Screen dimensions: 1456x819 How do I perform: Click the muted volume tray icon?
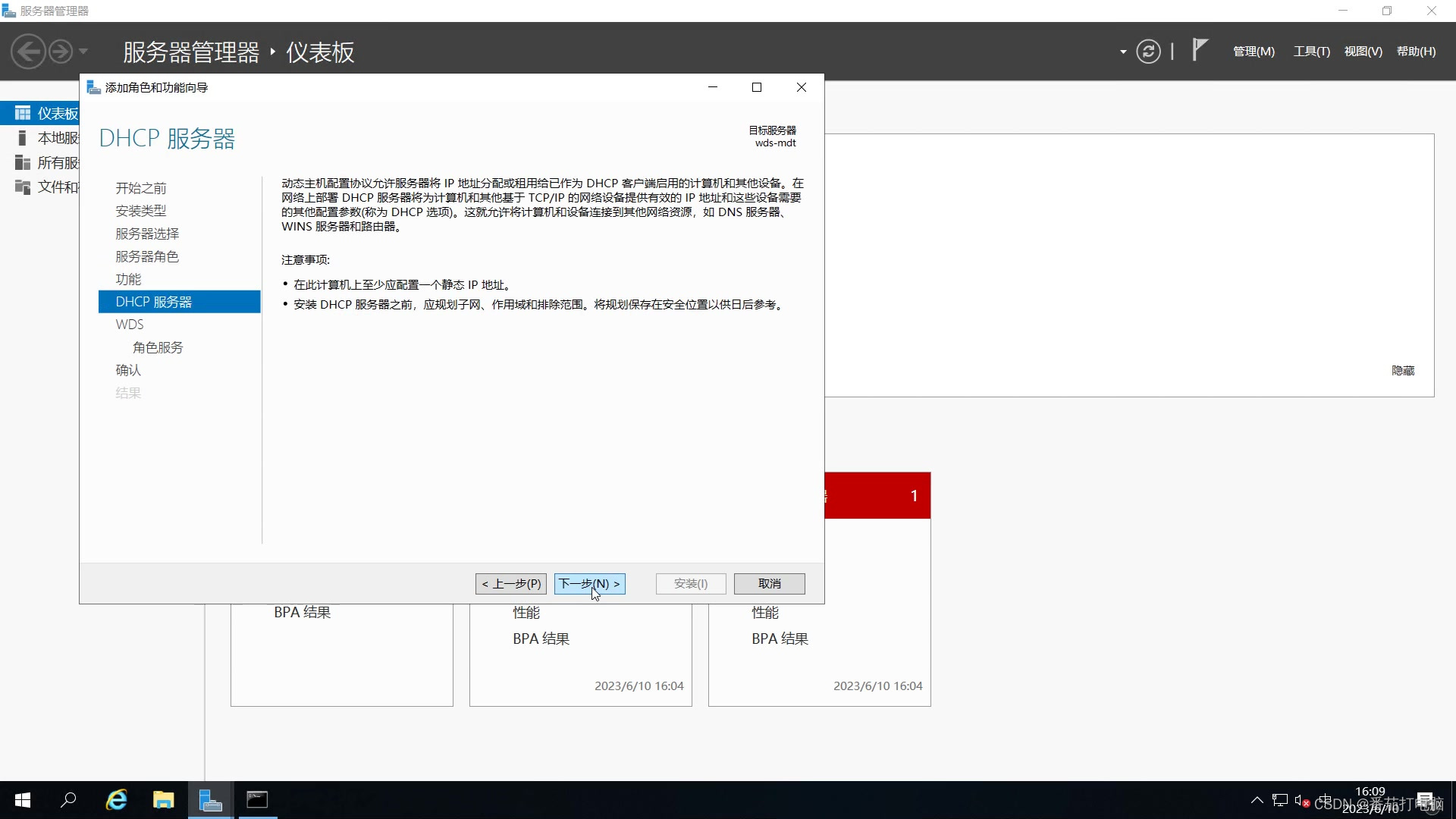pyautogui.click(x=1302, y=801)
